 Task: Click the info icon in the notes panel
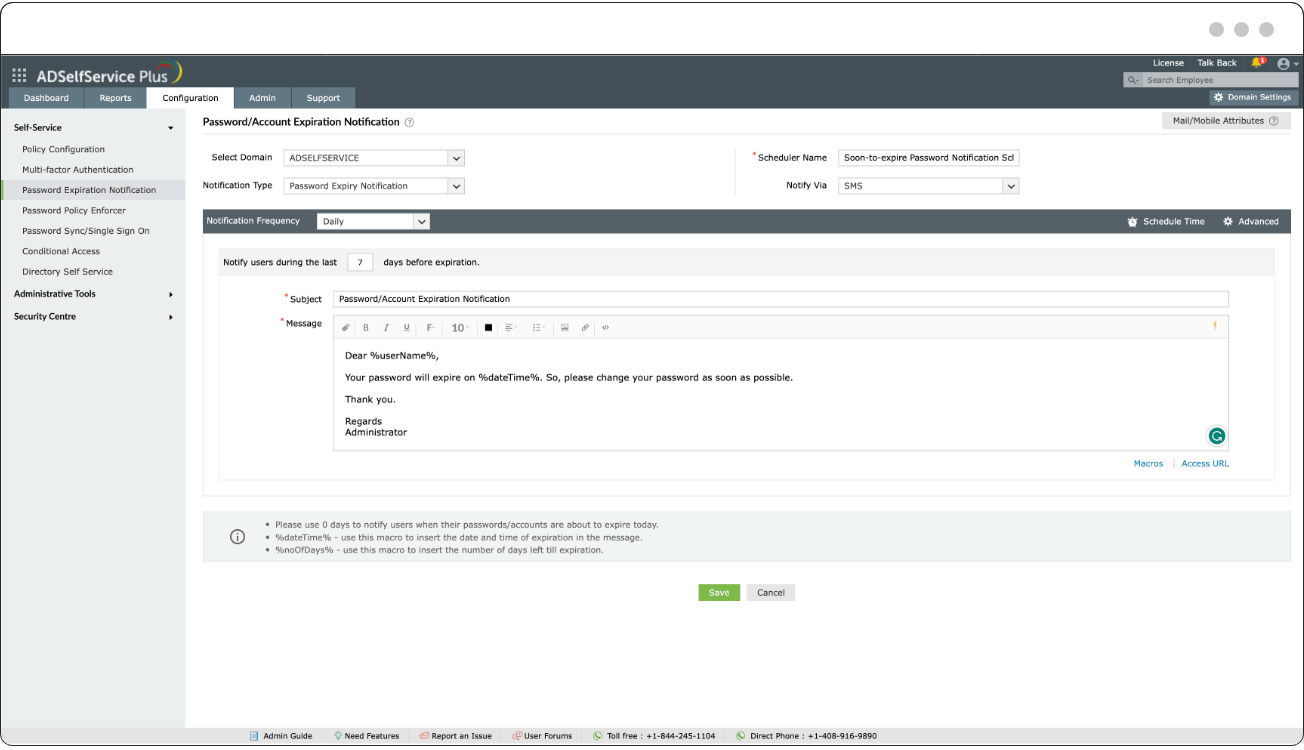[238, 536]
